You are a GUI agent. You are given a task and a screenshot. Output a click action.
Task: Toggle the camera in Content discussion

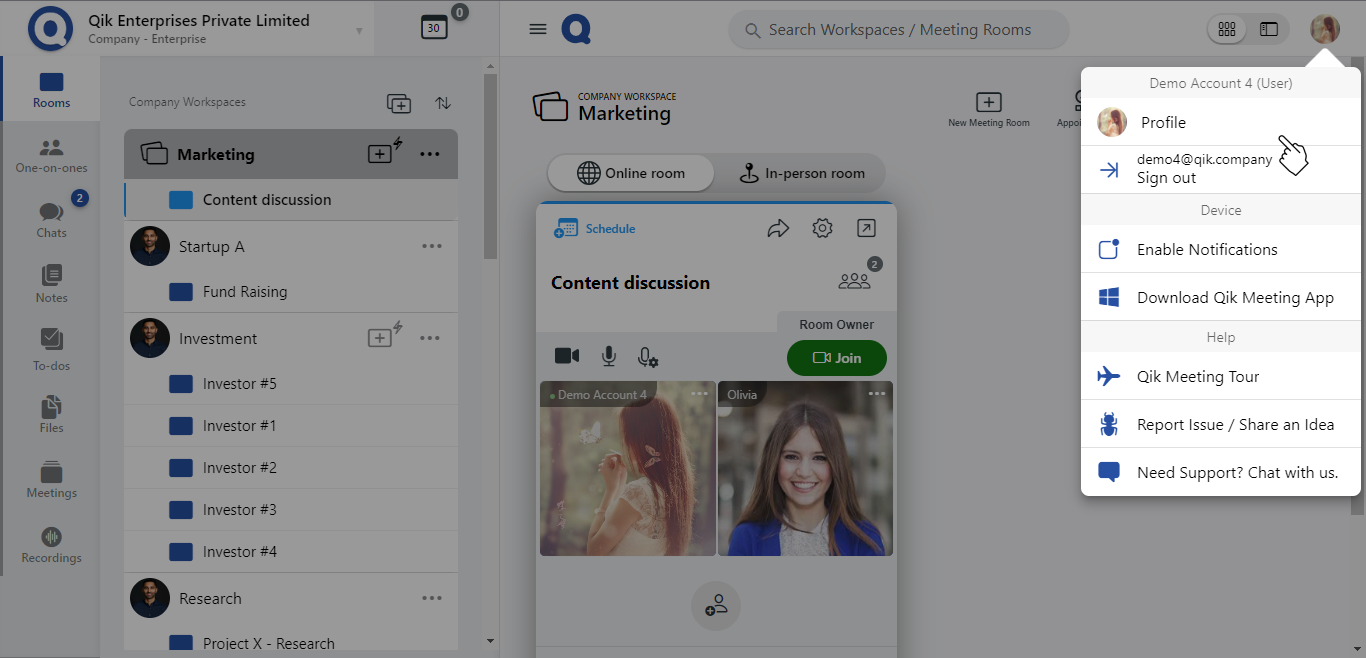click(x=567, y=356)
